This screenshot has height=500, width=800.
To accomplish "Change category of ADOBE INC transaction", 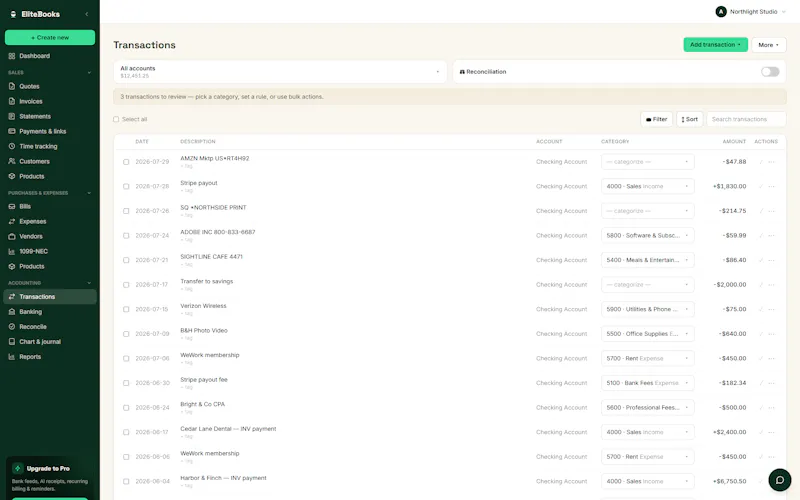I will [647, 236].
